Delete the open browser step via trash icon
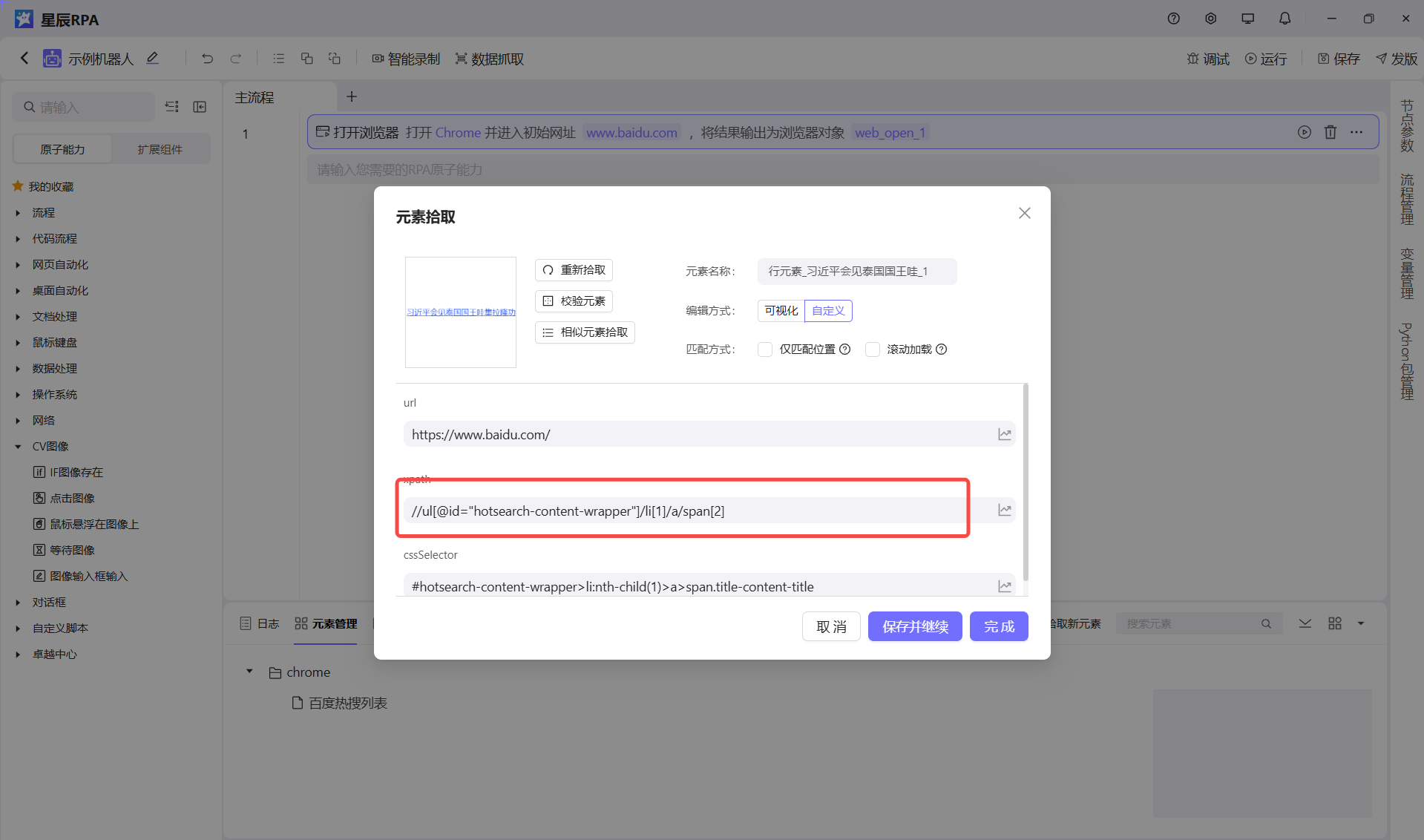 (1330, 132)
